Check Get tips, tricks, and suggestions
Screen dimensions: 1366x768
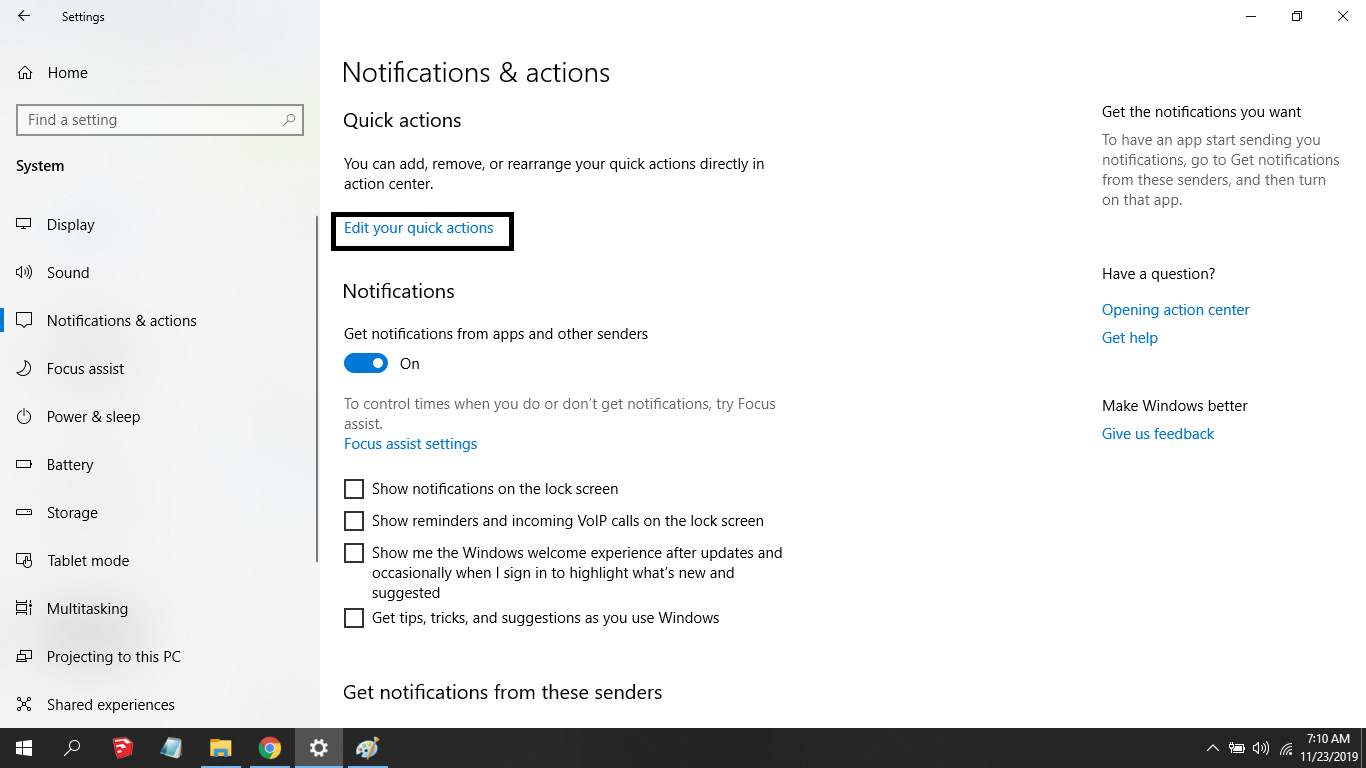coord(354,618)
